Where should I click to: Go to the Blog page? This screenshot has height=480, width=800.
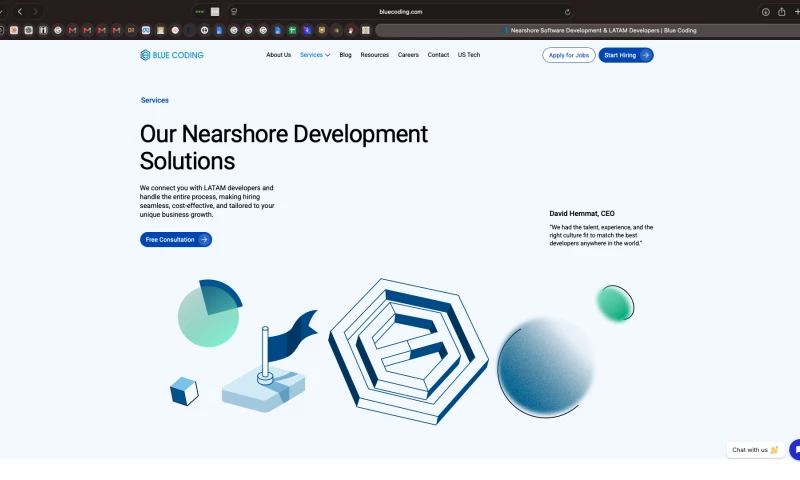pos(345,55)
